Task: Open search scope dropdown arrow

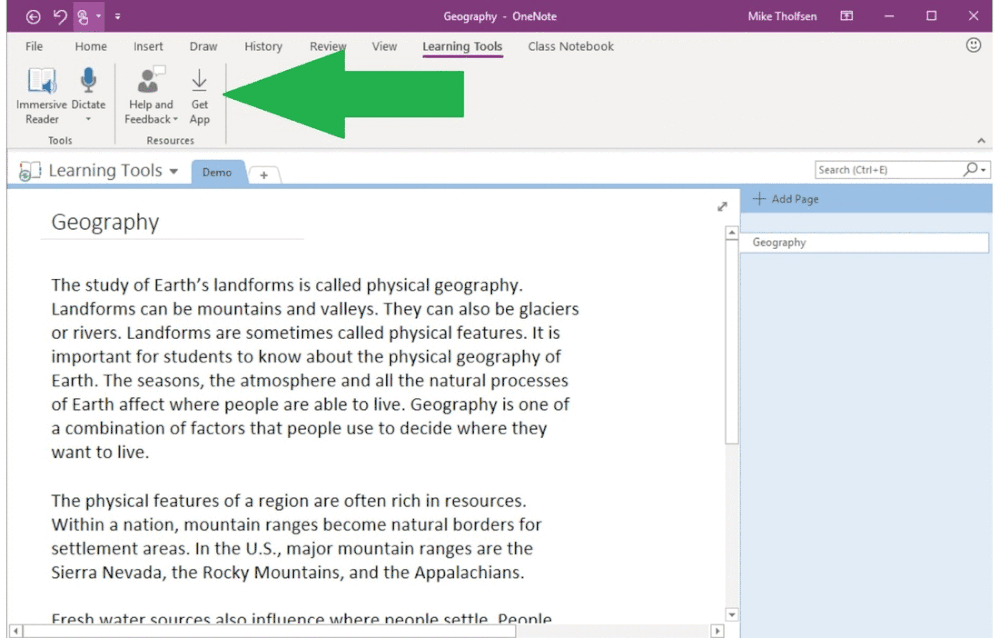Action: (984, 170)
